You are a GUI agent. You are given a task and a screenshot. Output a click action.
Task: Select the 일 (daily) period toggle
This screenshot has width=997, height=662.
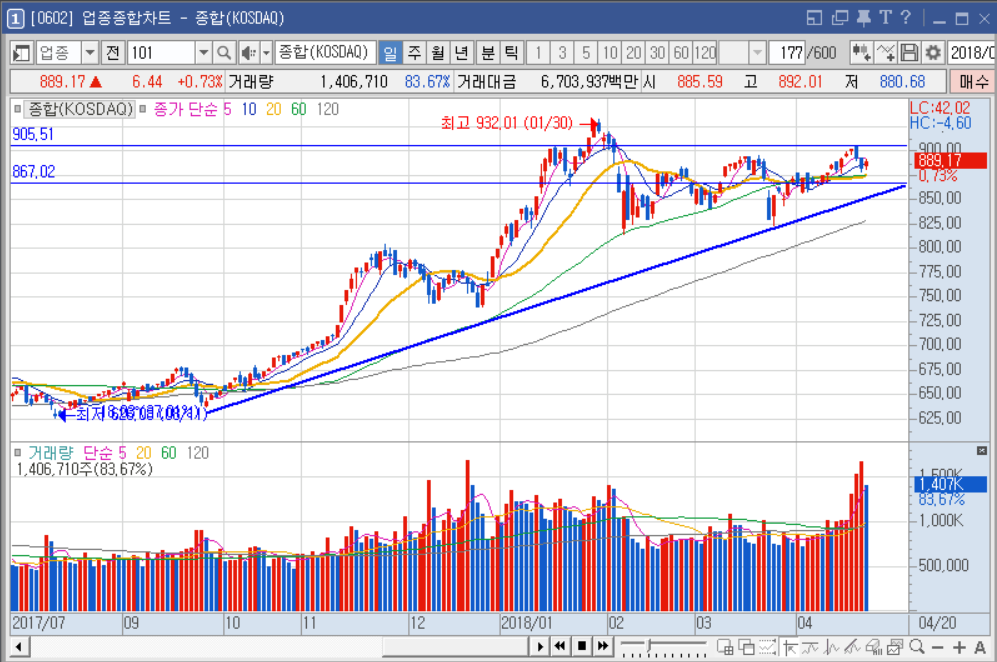389,52
